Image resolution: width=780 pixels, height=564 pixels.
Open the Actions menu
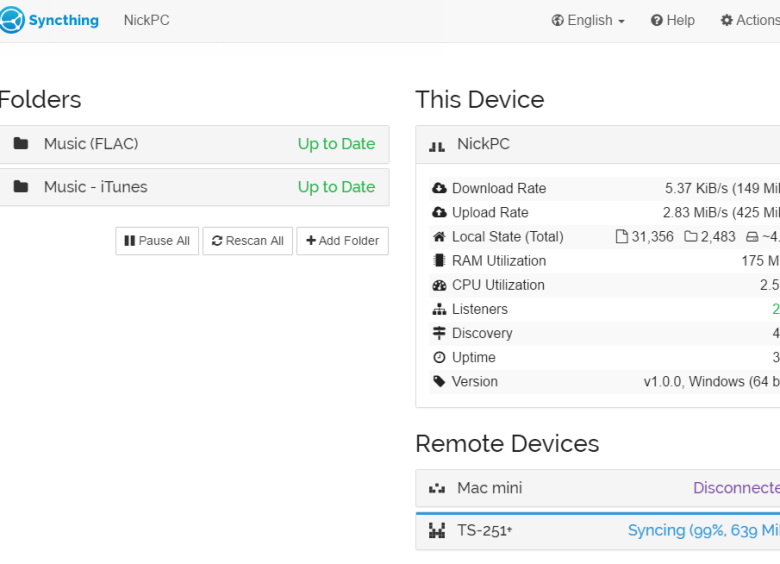click(x=750, y=20)
